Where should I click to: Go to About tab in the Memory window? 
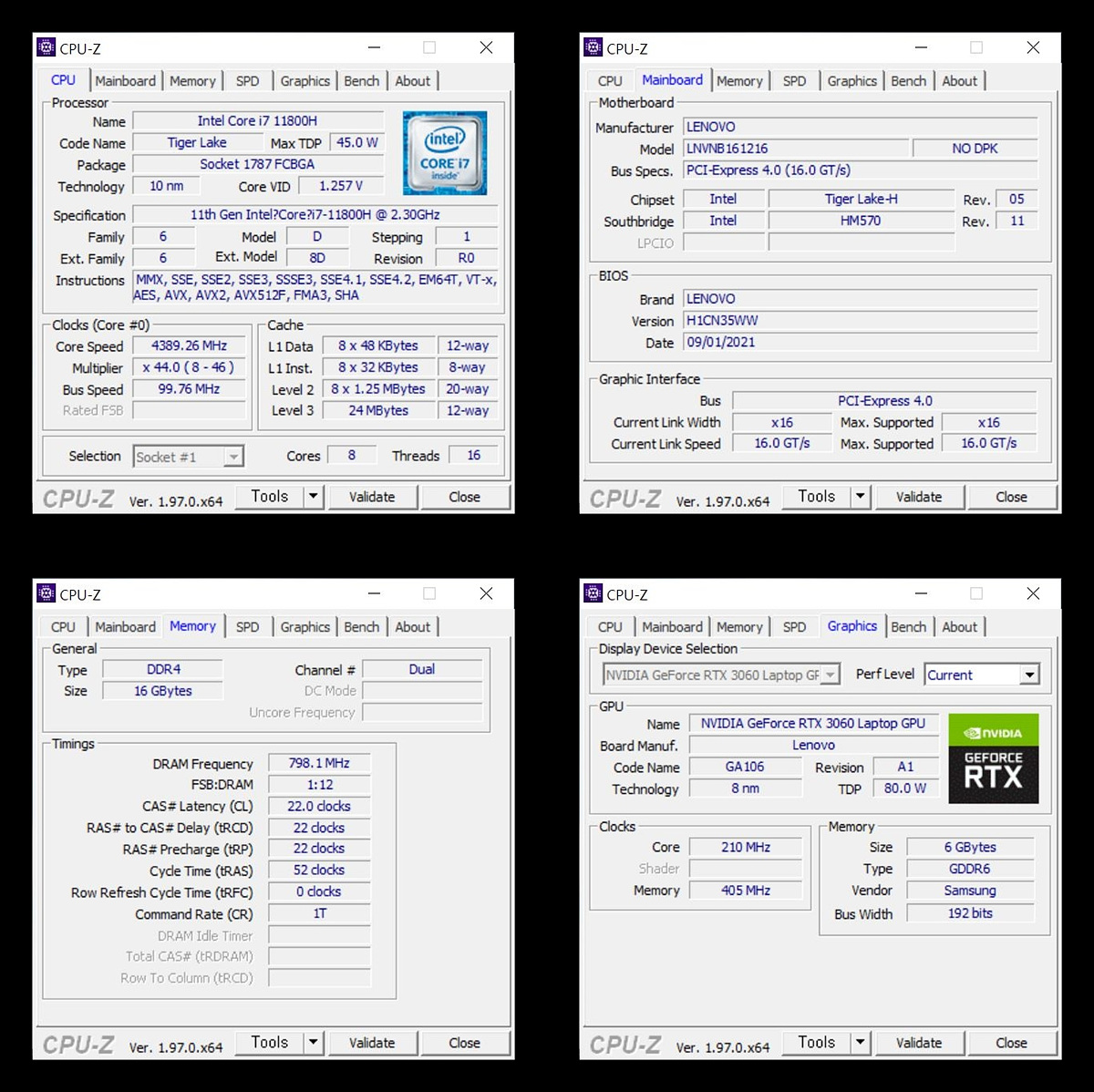point(412,627)
